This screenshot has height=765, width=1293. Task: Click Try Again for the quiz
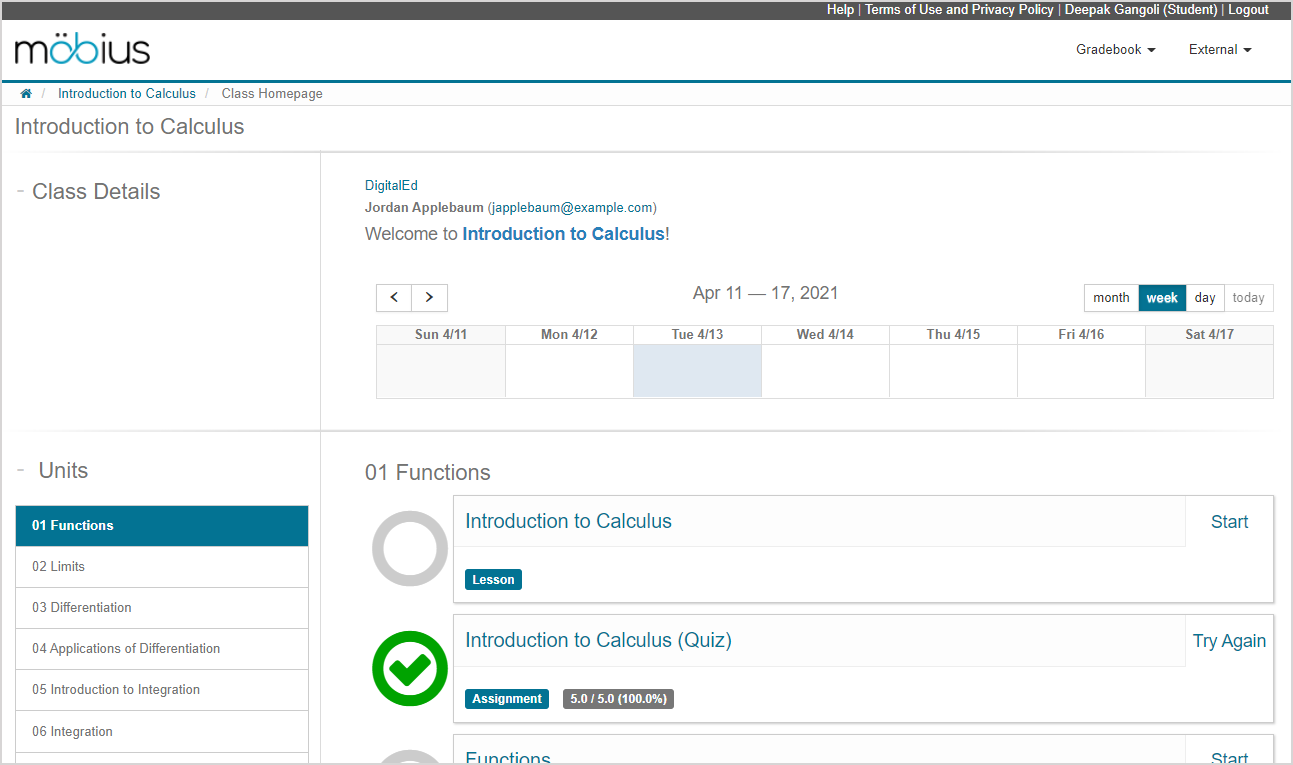click(1229, 641)
